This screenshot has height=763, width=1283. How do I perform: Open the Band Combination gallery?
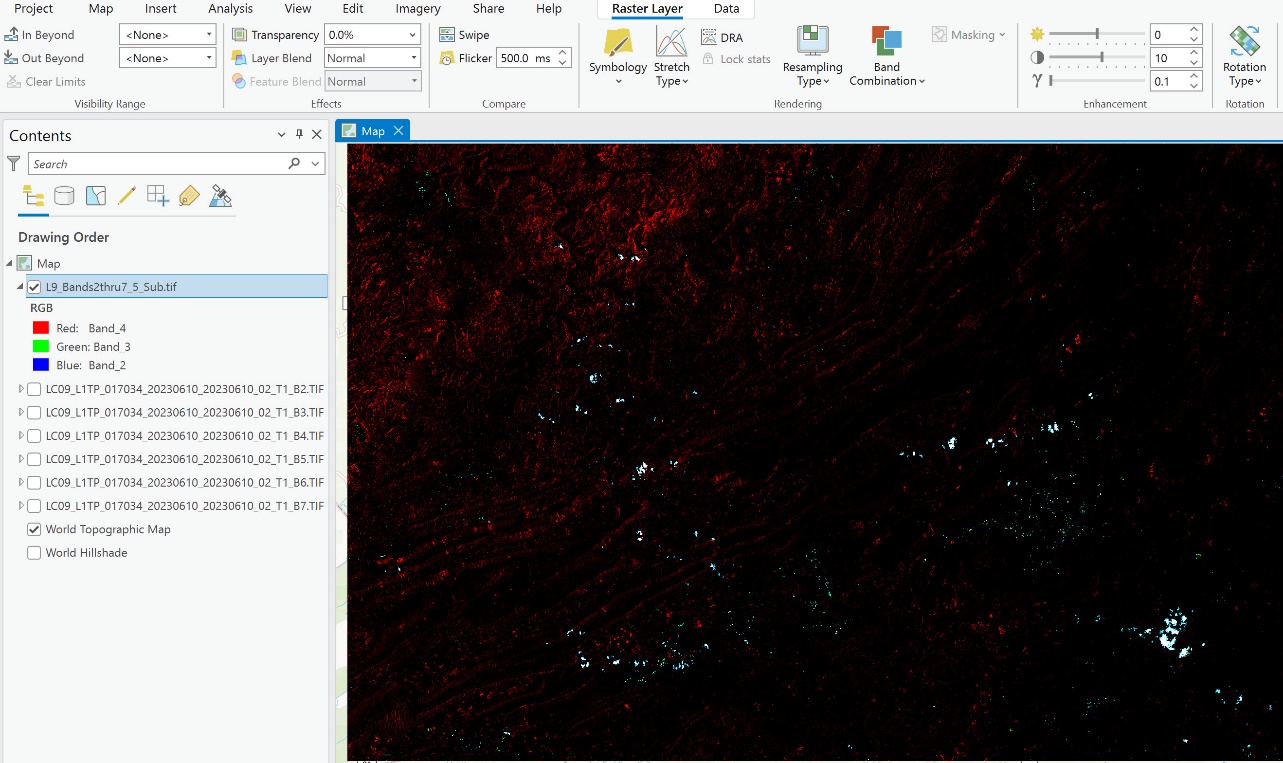coord(887,56)
